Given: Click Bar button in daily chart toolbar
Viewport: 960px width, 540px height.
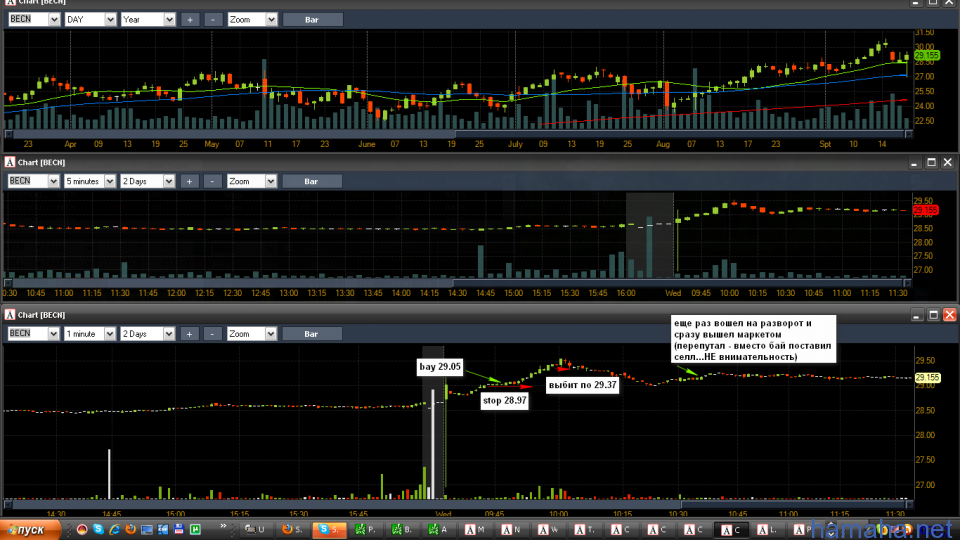Looking at the screenshot, I should coord(311,19).
